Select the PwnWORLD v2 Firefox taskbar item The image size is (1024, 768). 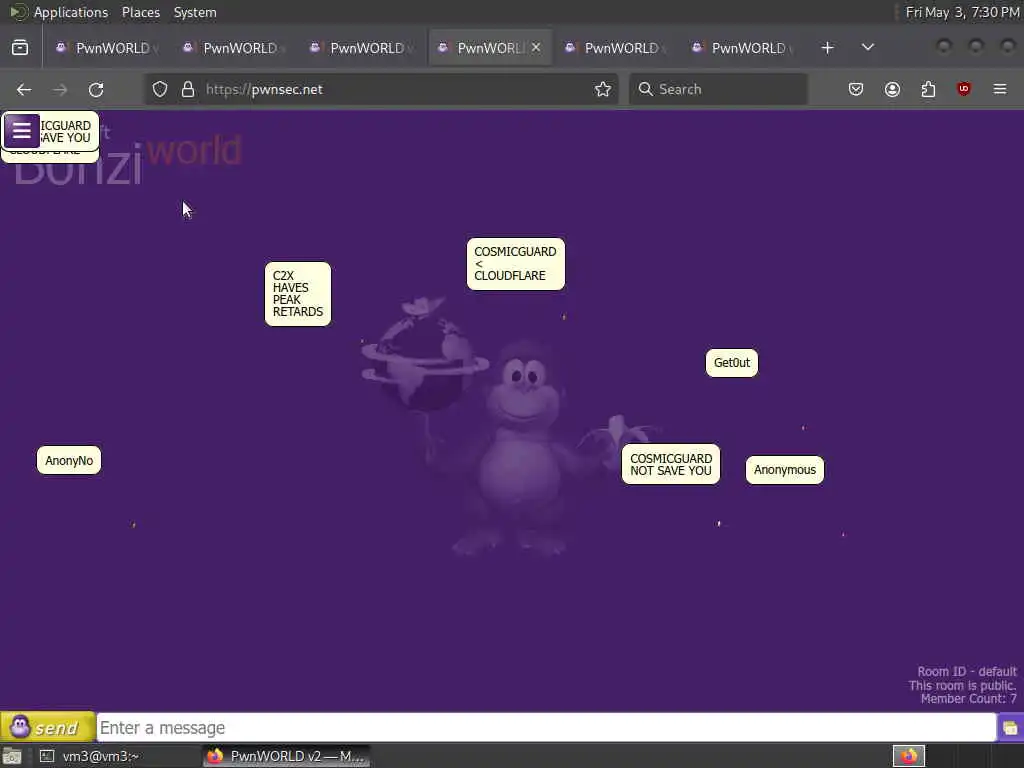point(286,756)
